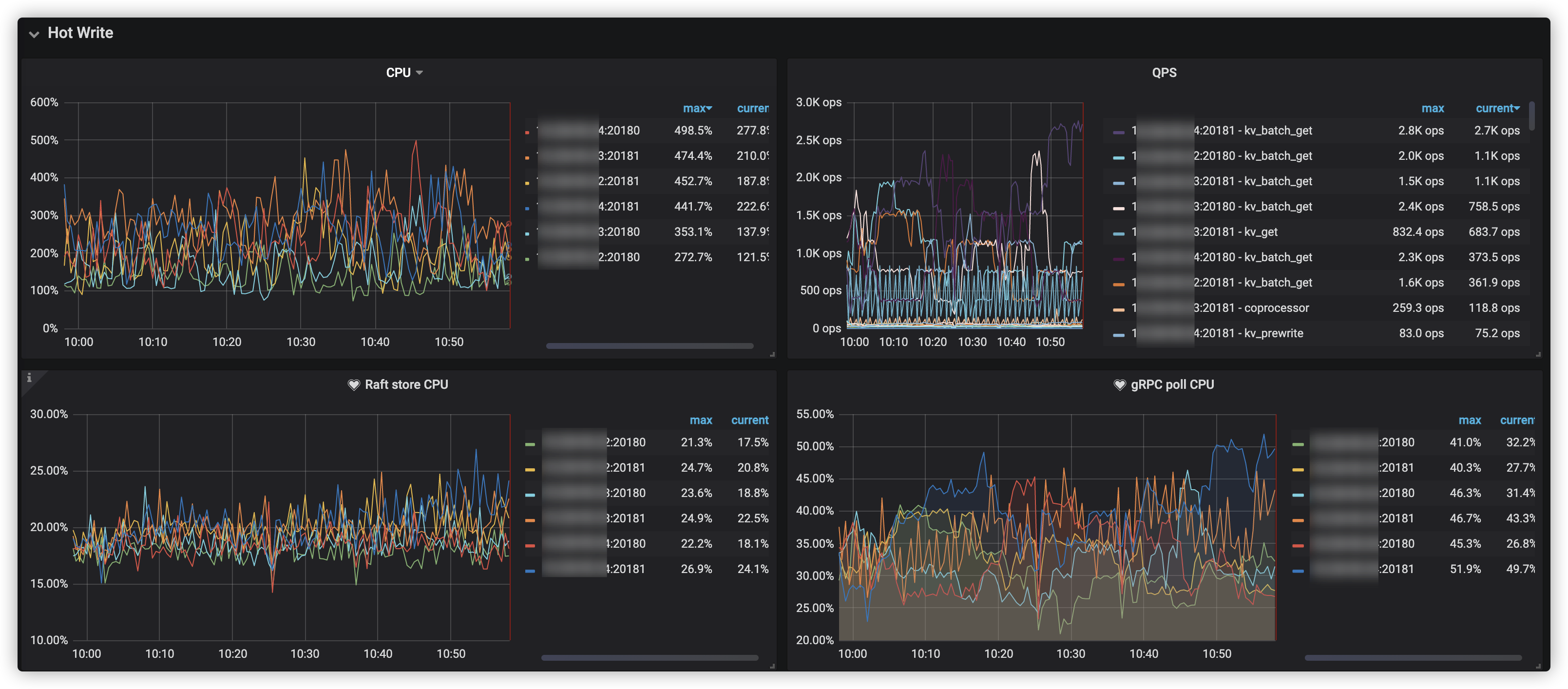Click the max header in Raft store CPU legend

pos(700,420)
